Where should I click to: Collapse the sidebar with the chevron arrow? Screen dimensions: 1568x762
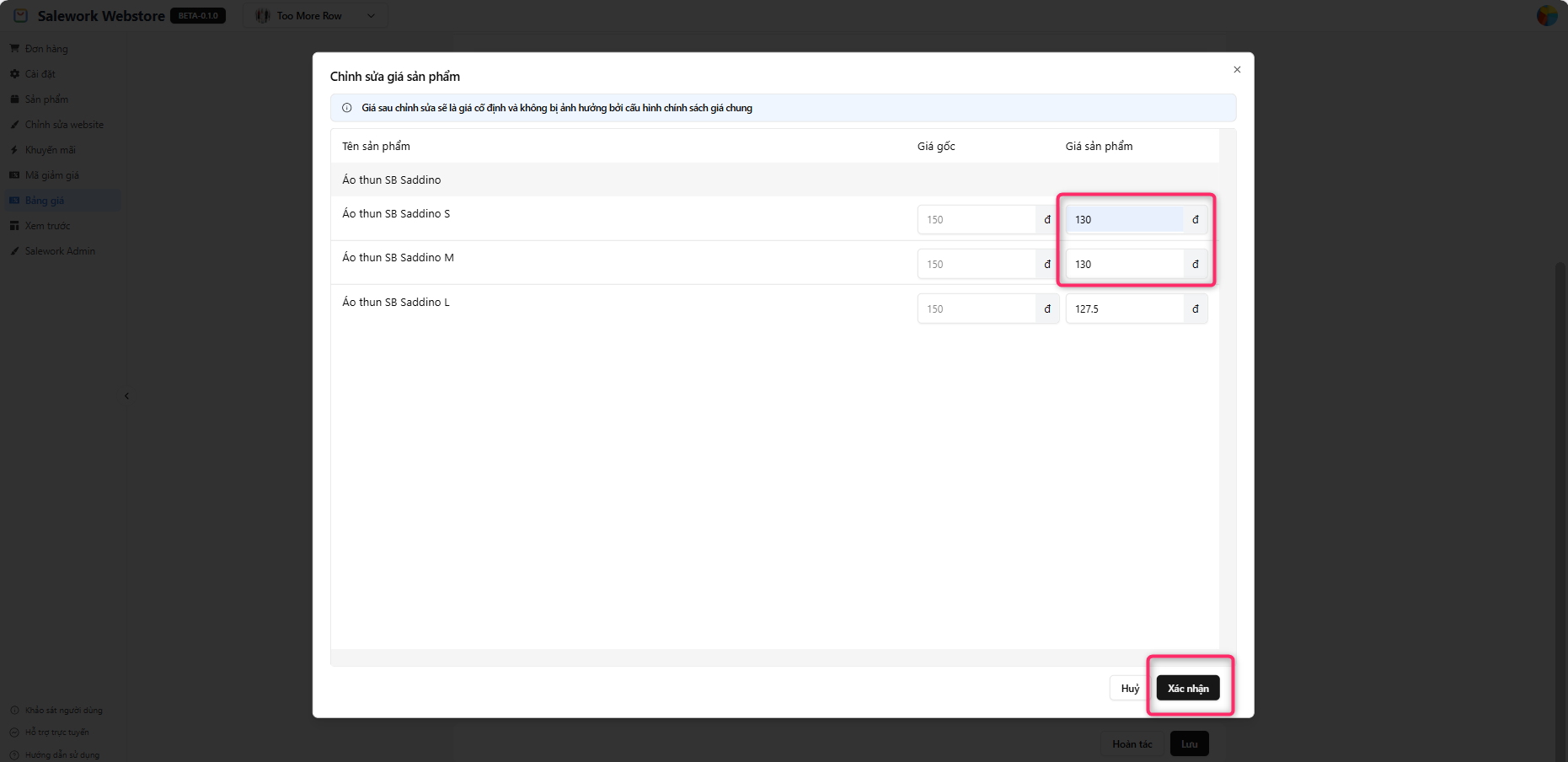click(x=126, y=396)
